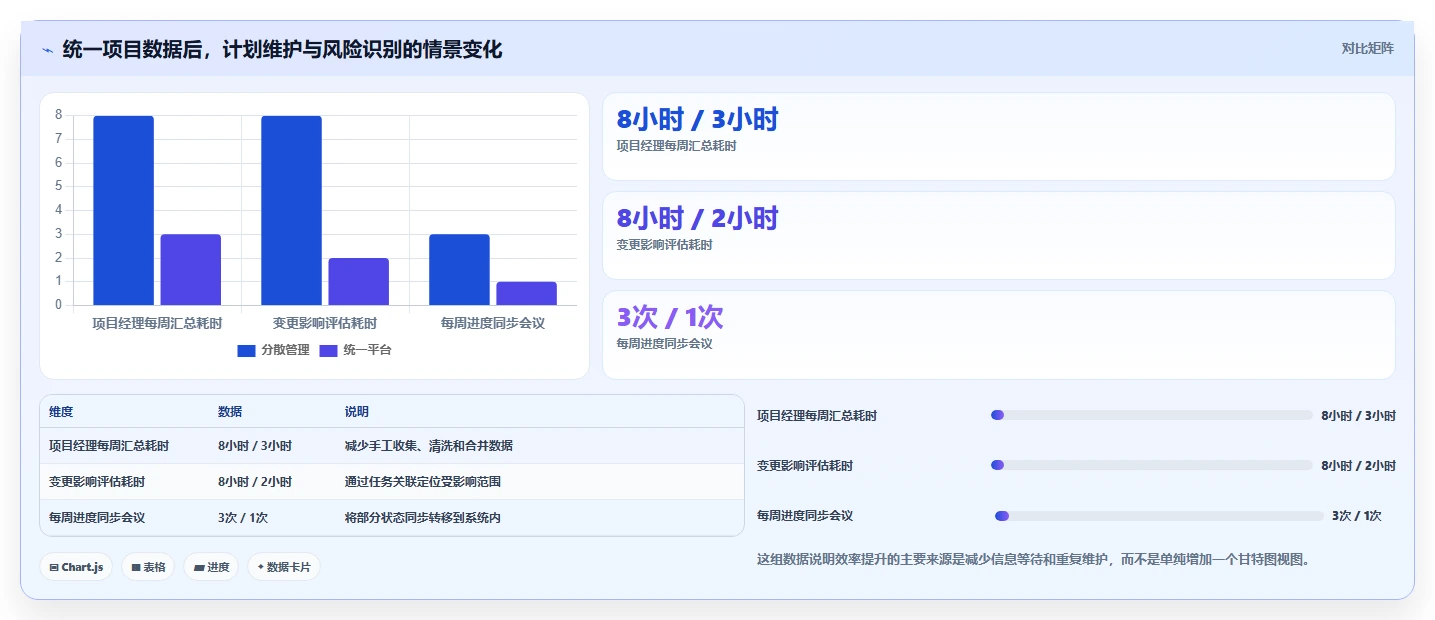Click the 8小时 / 3小时 value after the progress bar
This screenshot has height=620, width=1435.
[1358, 416]
